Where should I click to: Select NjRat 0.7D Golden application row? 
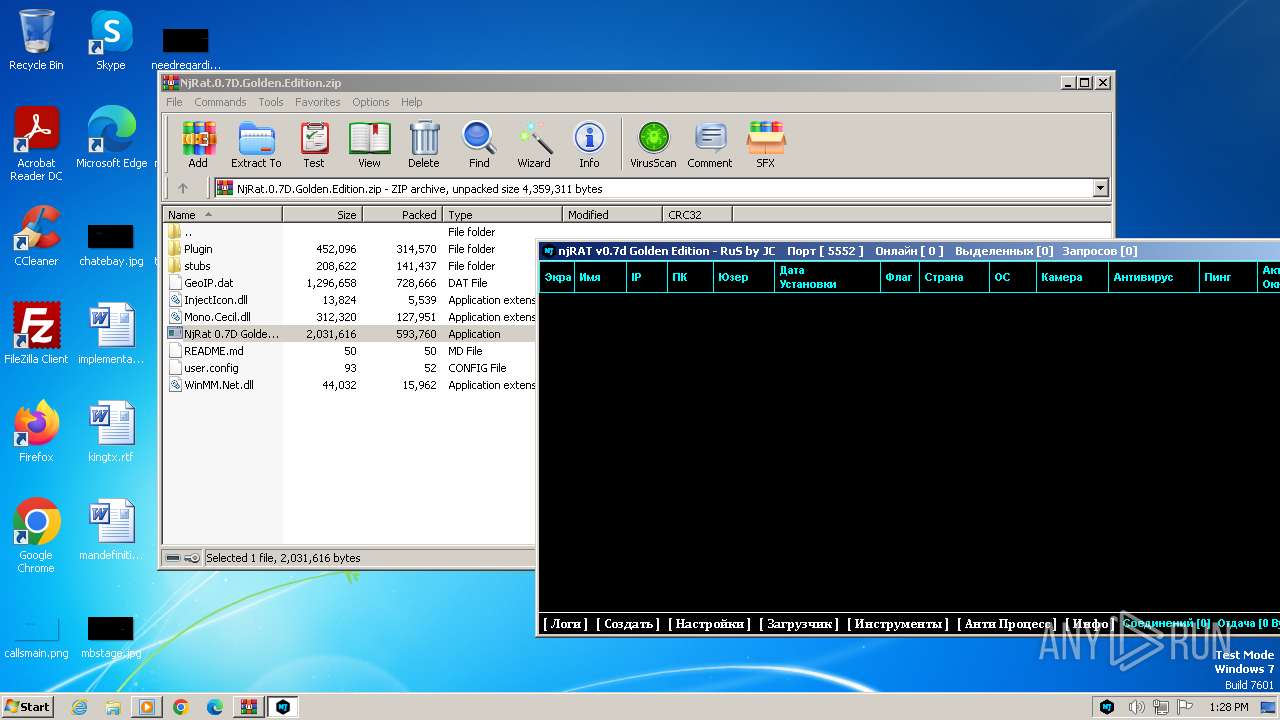click(x=350, y=334)
